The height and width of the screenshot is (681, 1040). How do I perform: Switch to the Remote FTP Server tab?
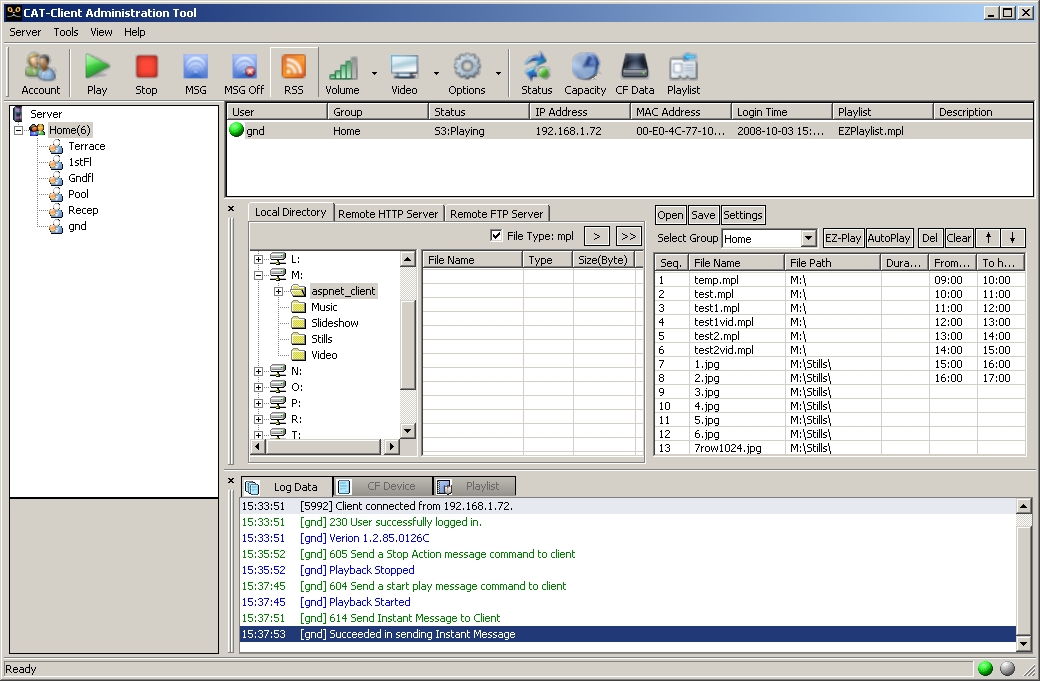[496, 213]
